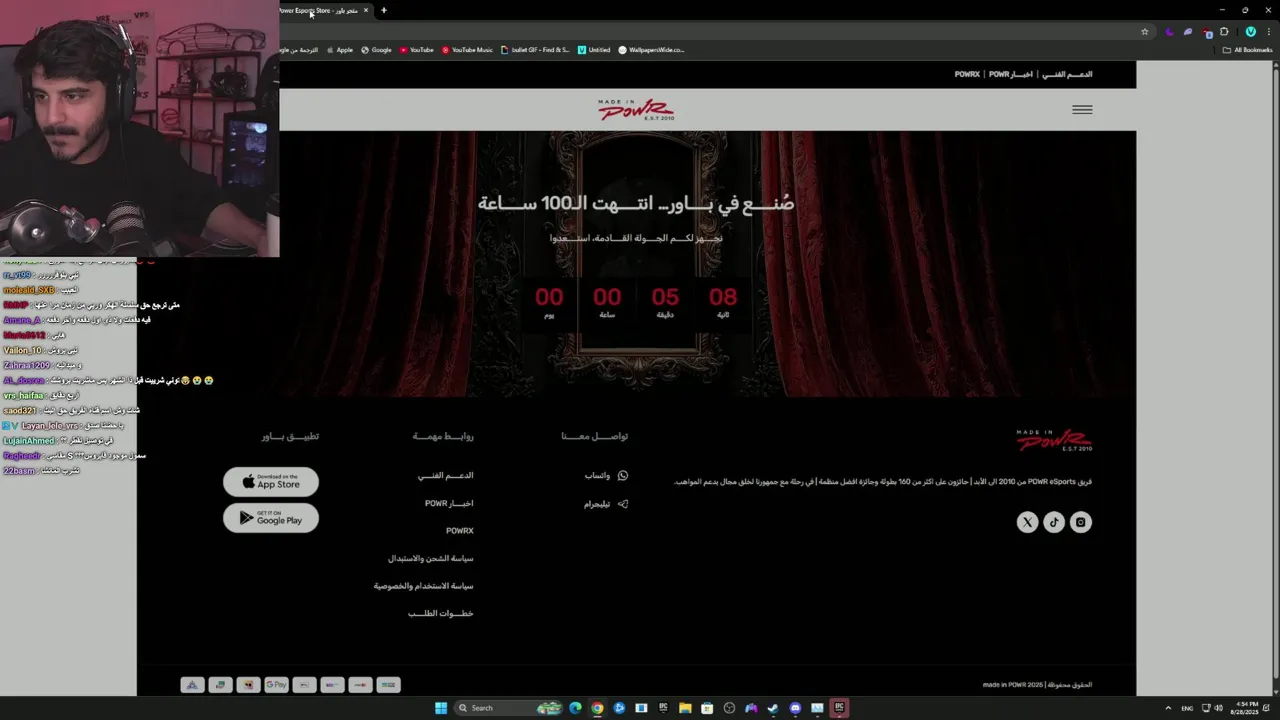The height and width of the screenshot is (720, 1280).
Task: Click chat username vrs_haifaa
Action: (23, 396)
